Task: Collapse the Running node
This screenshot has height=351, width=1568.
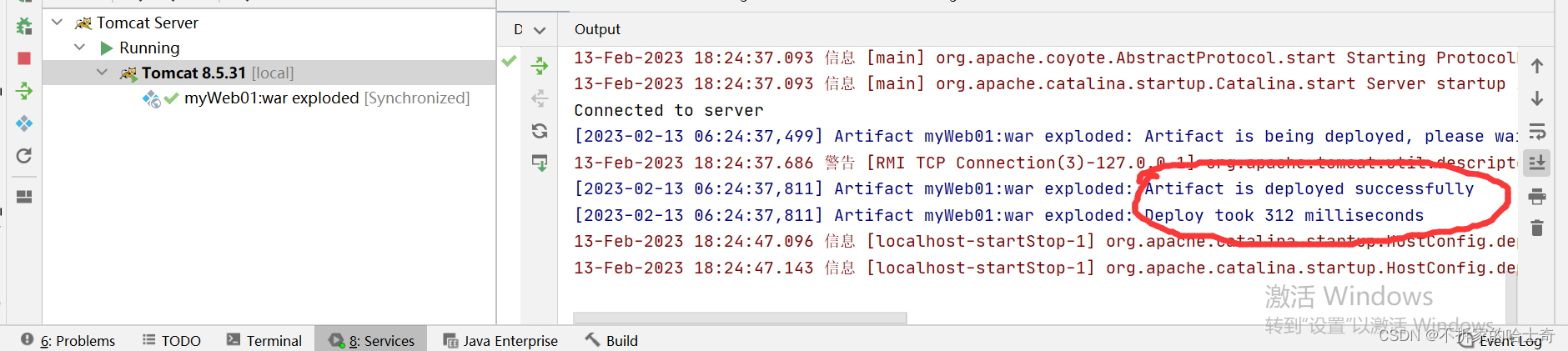Action: tap(79, 48)
